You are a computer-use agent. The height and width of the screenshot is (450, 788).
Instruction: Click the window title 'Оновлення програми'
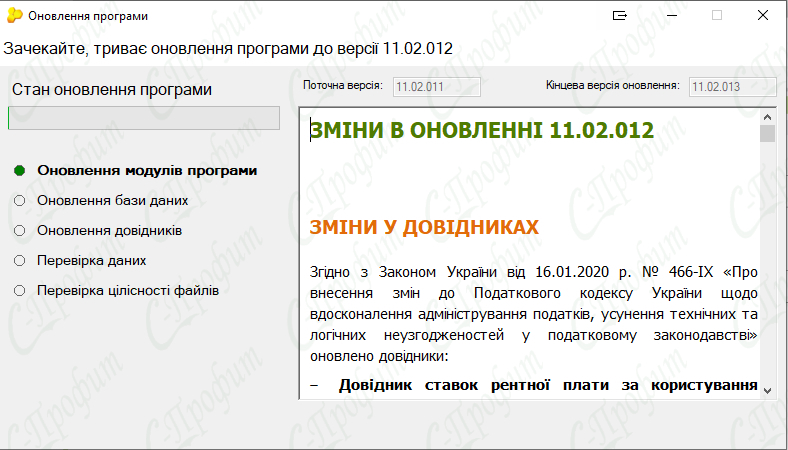(88, 16)
